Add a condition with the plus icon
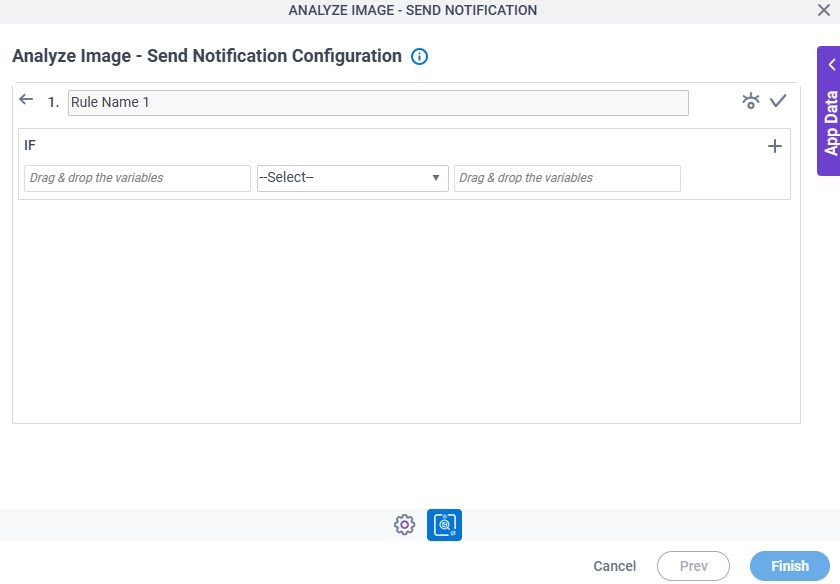This screenshot has width=840, height=584. [775, 146]
